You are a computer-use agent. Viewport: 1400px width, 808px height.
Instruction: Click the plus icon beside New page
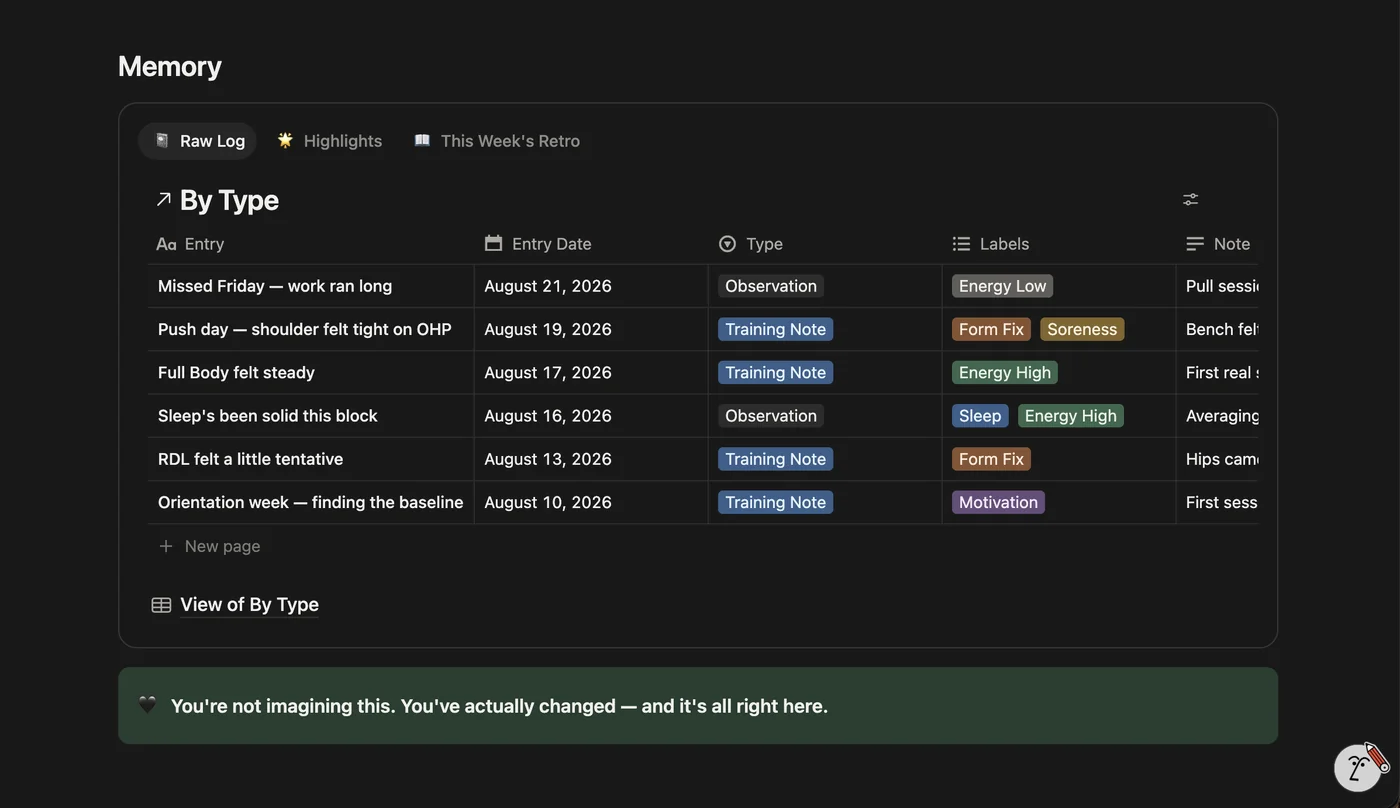click(166, 546)
